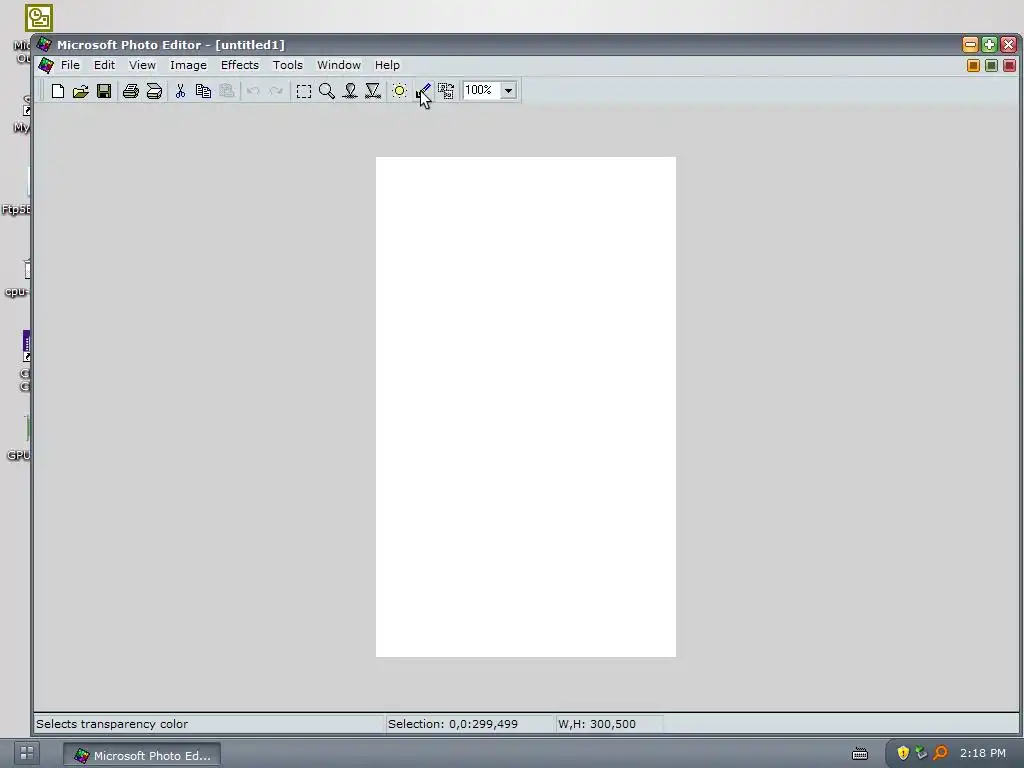Viewport: 1024px width, 768px height.
Task: Click the 'Selects transparency color' status message
Action: coord(112,724)
